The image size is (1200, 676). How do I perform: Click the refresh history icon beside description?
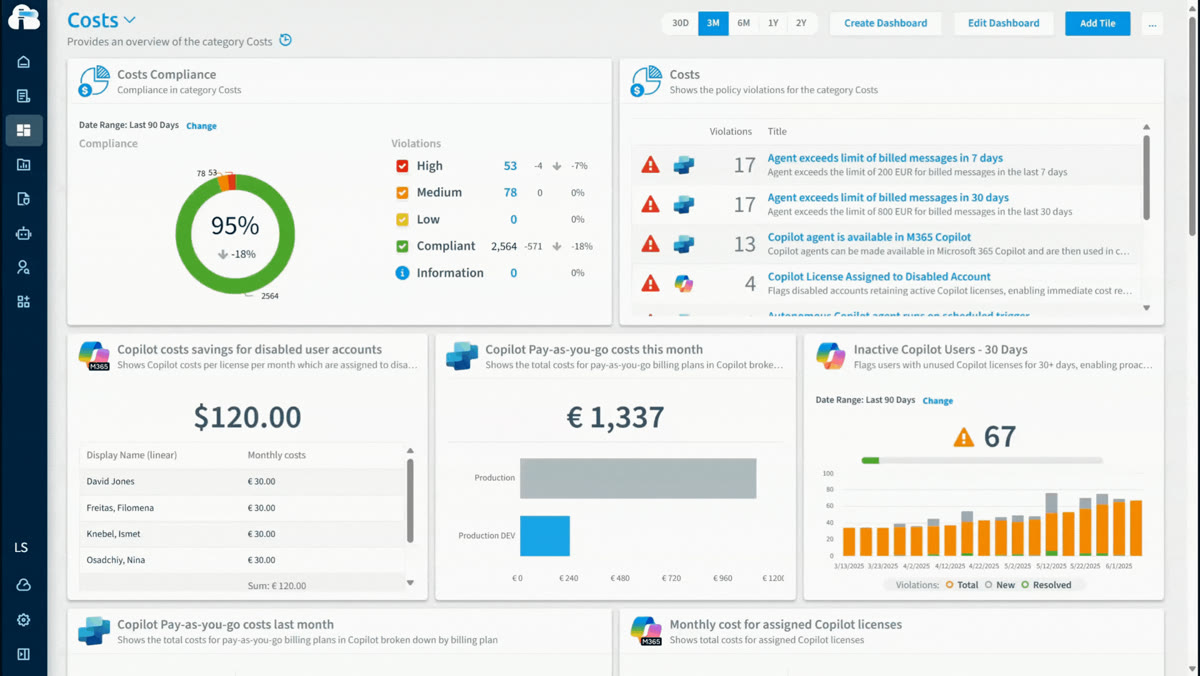(286, 41)
